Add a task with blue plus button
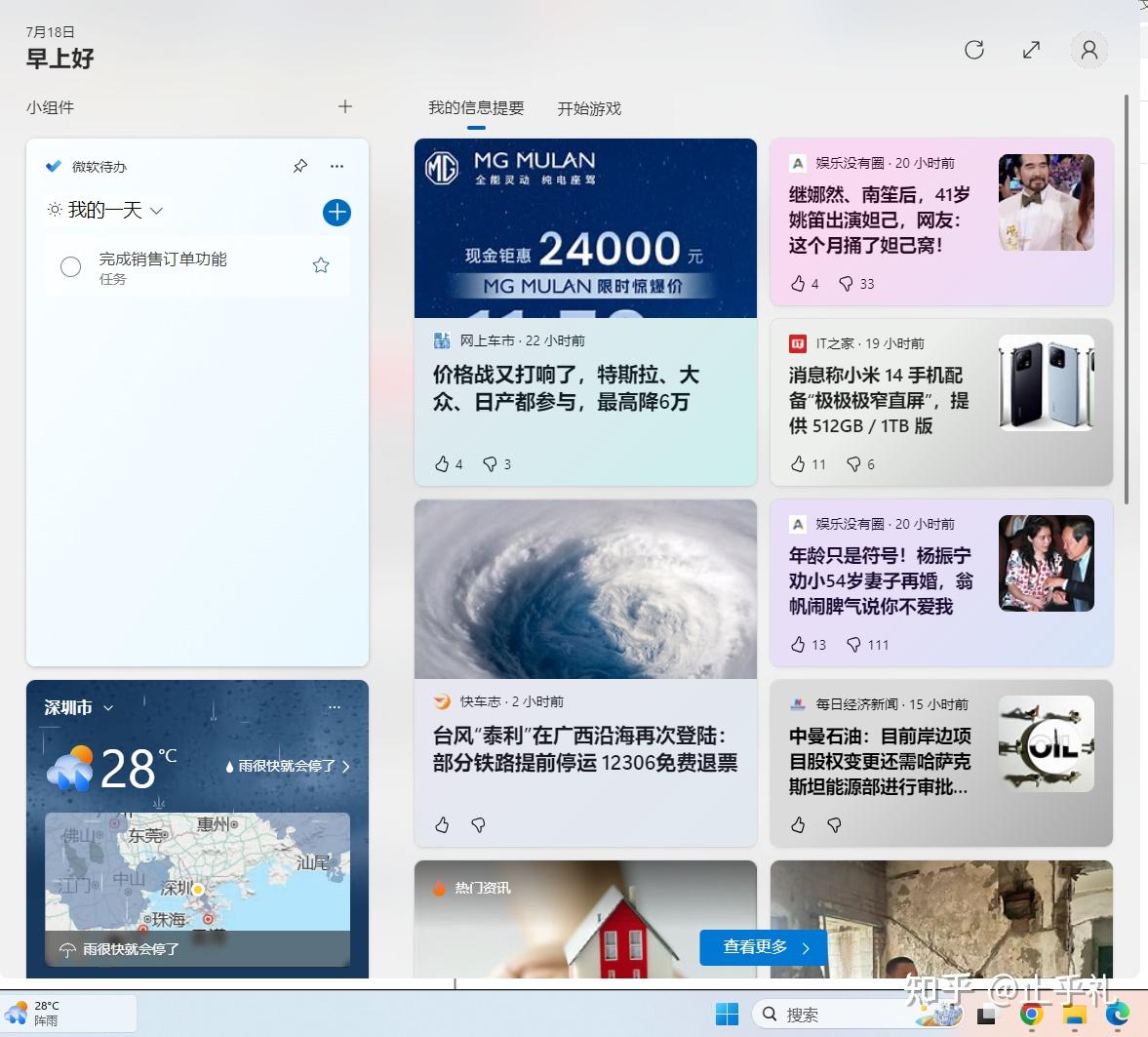1148x1037 pixels. tap(336, 213)
